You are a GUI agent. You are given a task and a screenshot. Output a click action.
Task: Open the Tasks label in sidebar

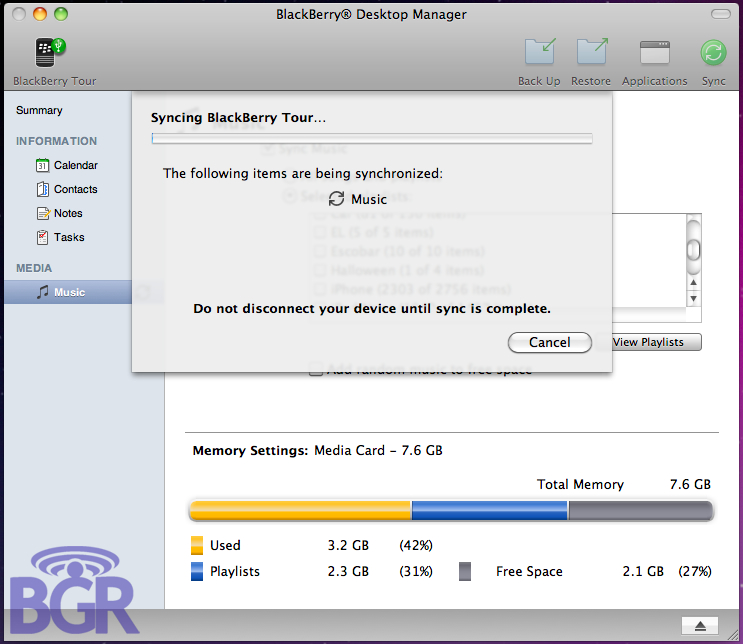(x=69, y=237)
